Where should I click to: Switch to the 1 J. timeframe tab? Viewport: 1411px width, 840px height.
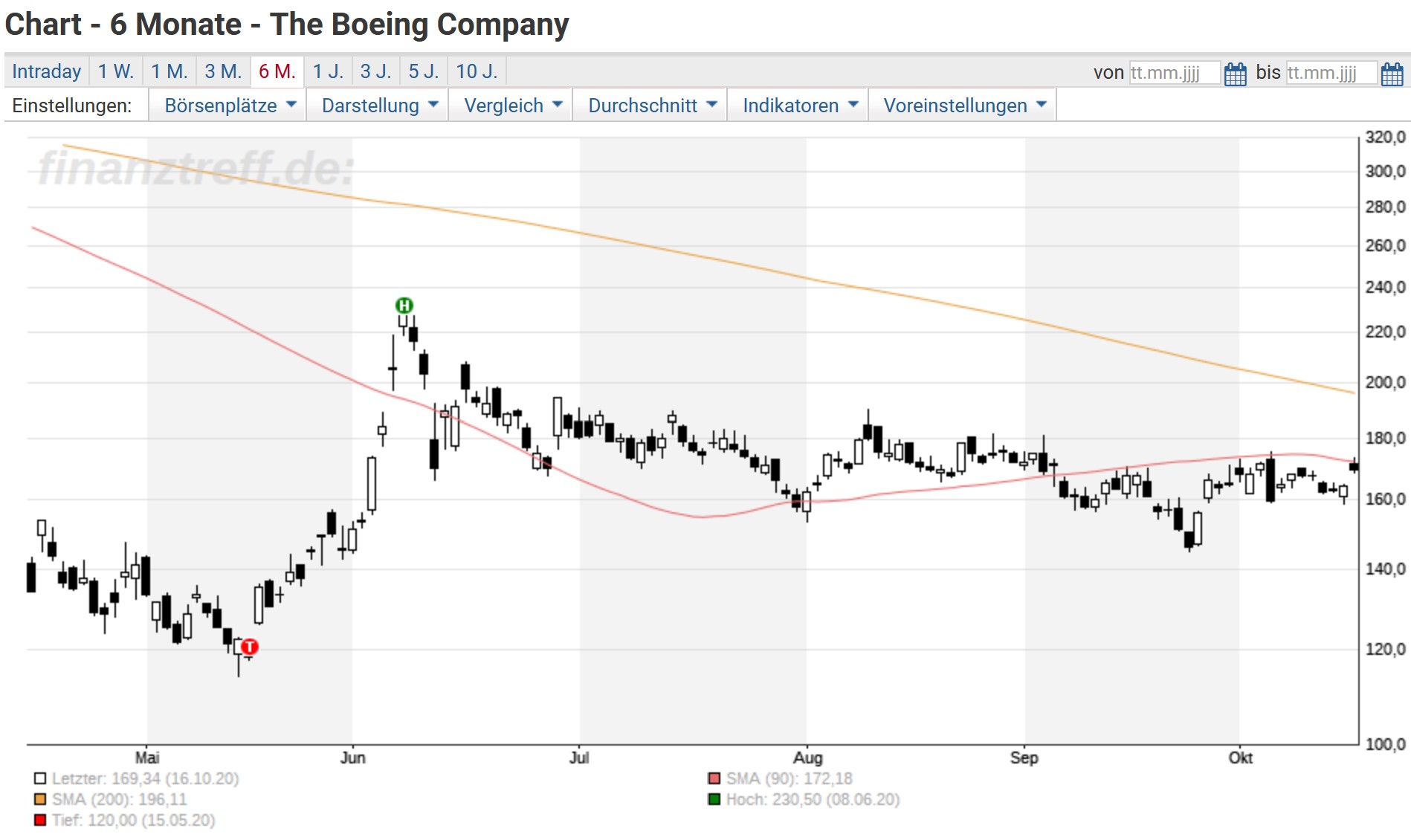(x=328, y=71)
